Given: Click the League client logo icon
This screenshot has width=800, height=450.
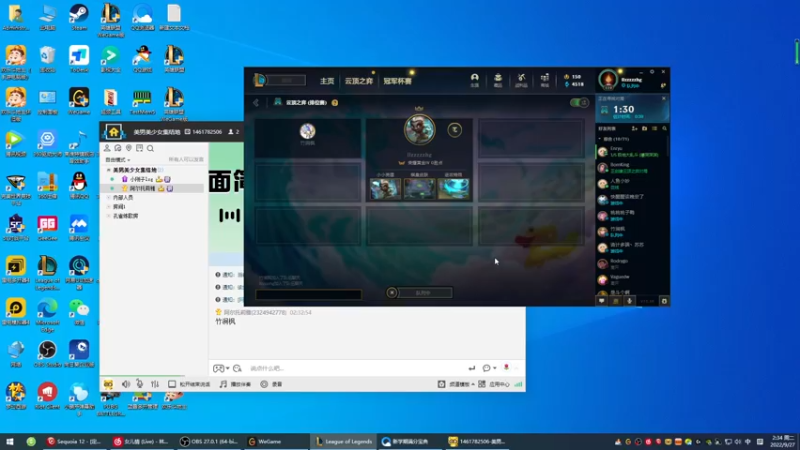Looking at the screenshot, I should point(260,80).
